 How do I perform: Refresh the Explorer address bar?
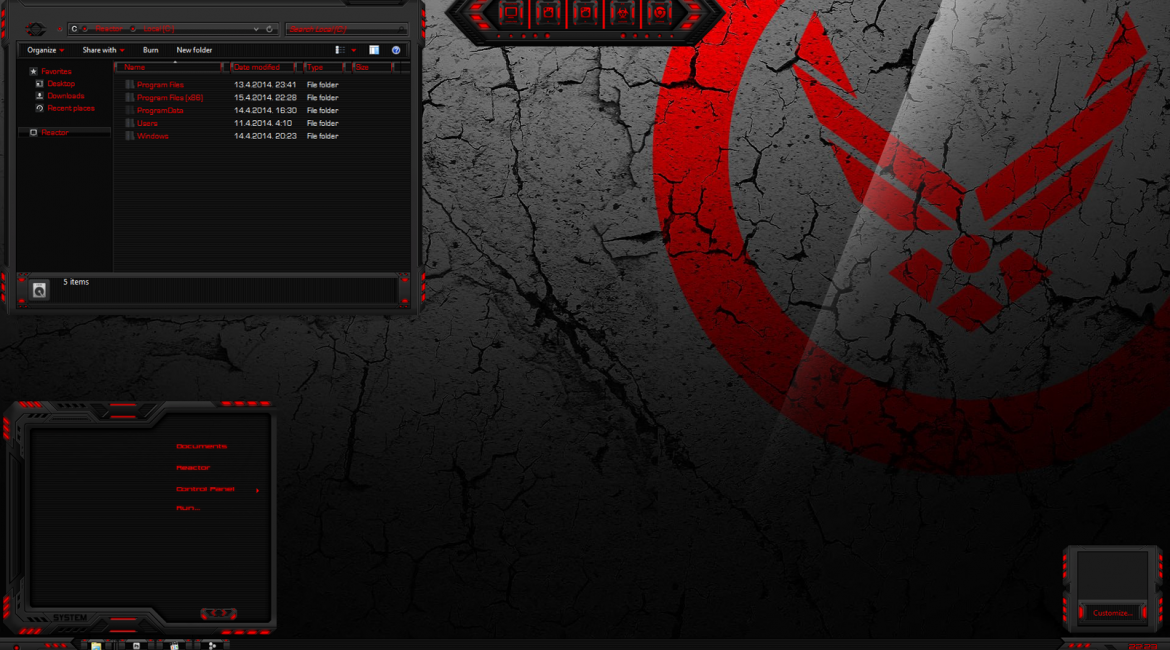tap(269, 29)
